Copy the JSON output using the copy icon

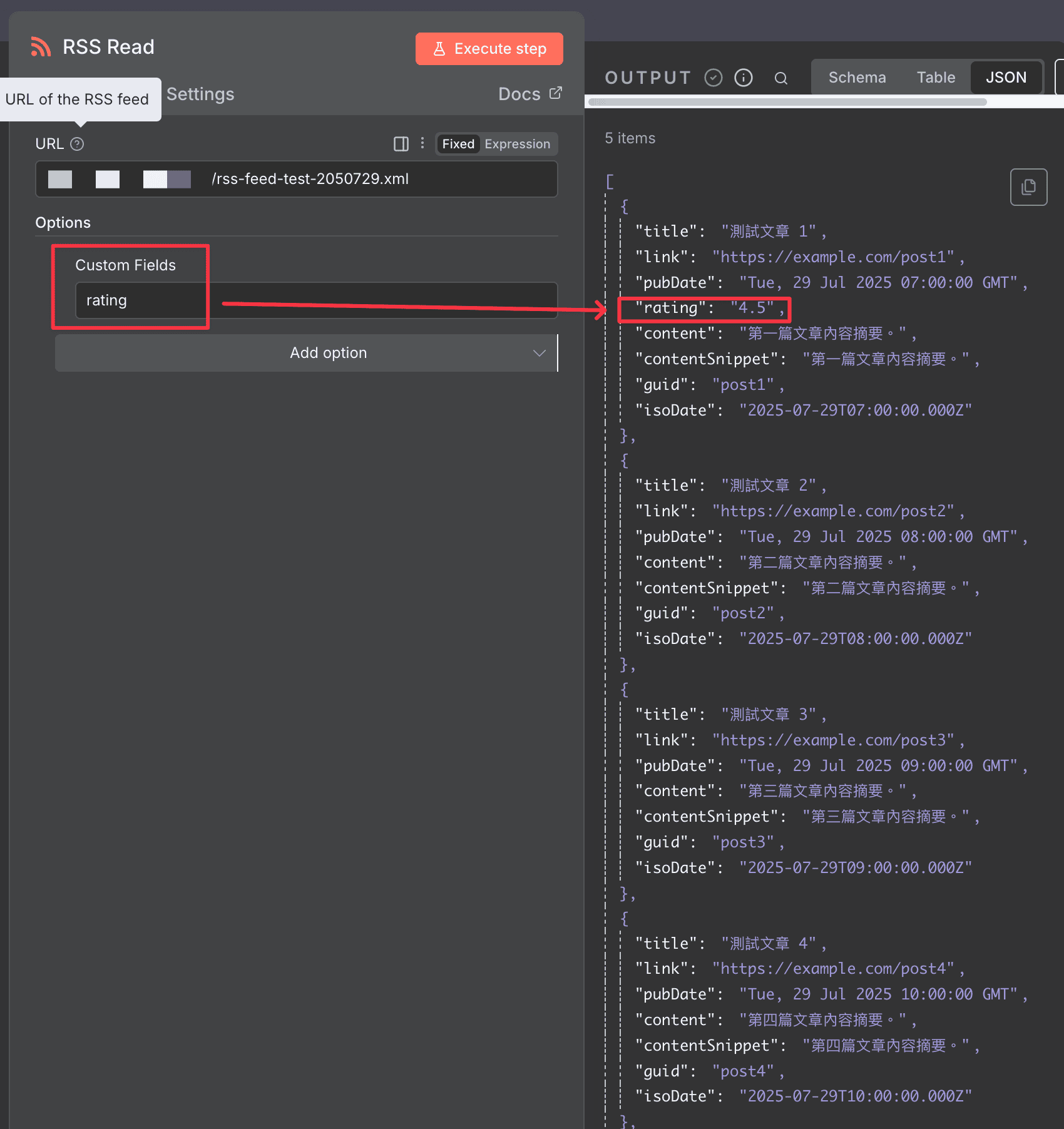[1028, 186]
